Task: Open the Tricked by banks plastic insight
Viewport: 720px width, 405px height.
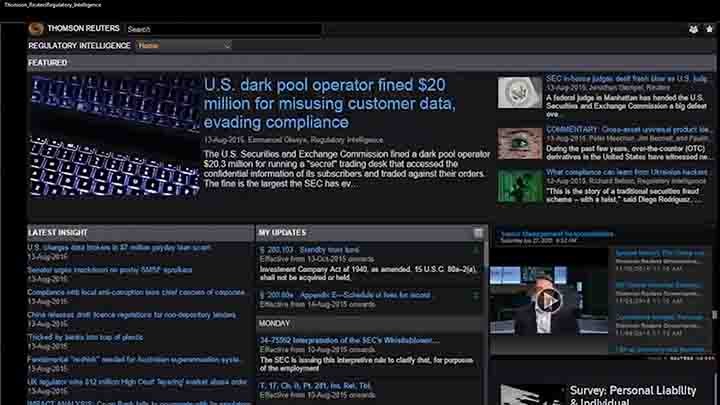Action: point(85,338)
